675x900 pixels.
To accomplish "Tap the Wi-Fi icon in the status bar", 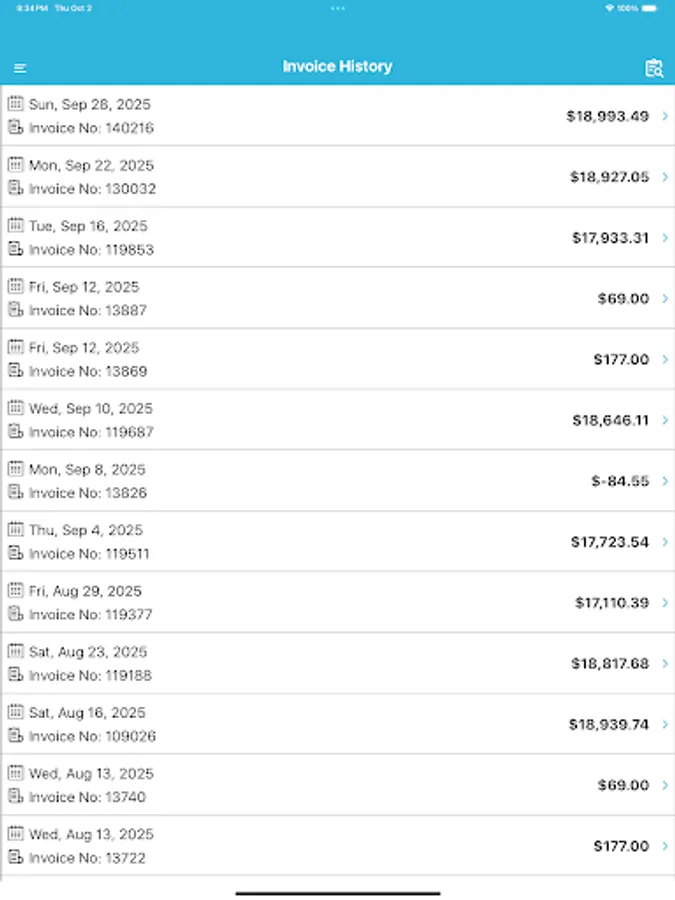I will point(610,6).
